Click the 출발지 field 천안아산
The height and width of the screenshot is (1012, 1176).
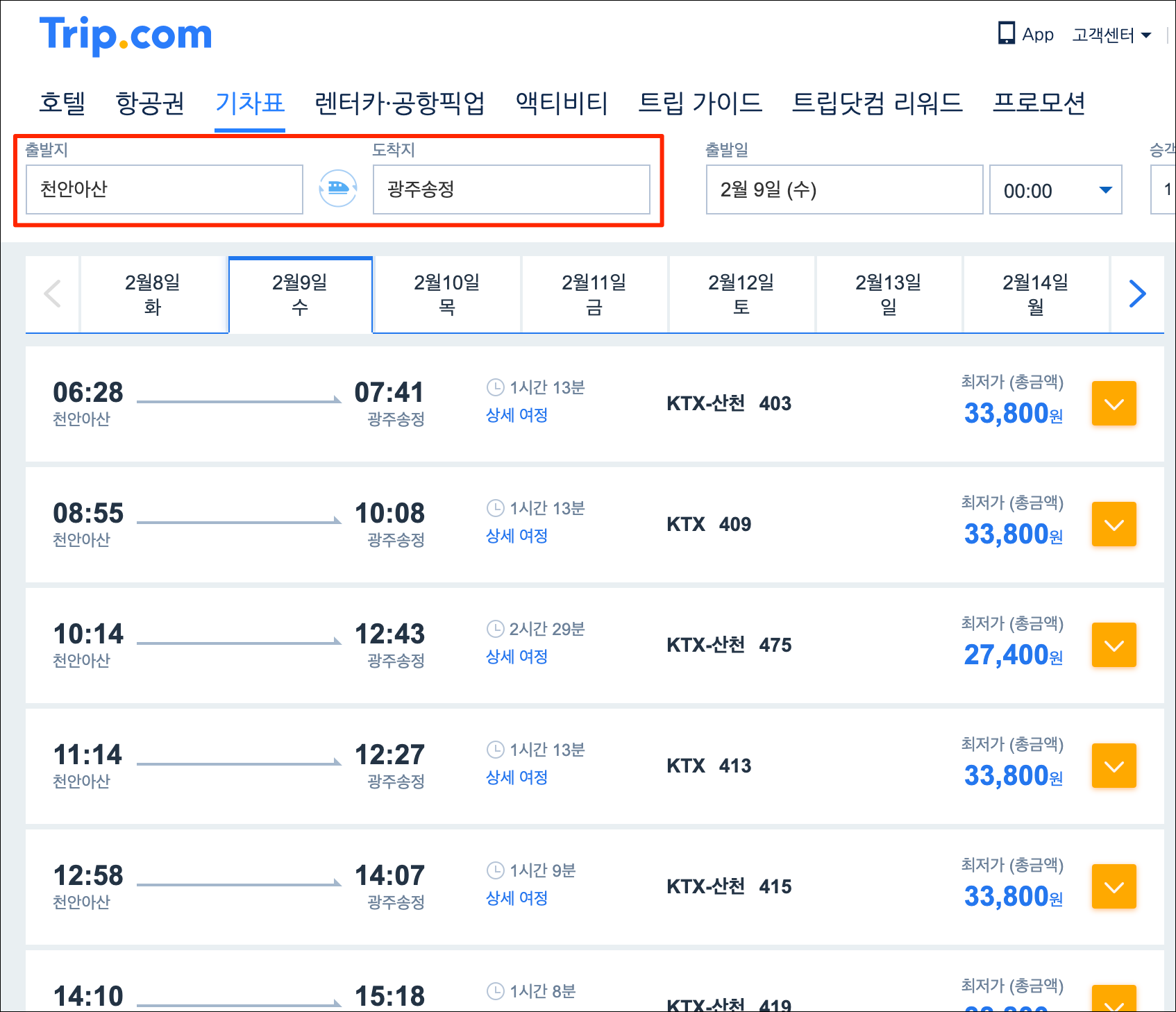(165, 189)
